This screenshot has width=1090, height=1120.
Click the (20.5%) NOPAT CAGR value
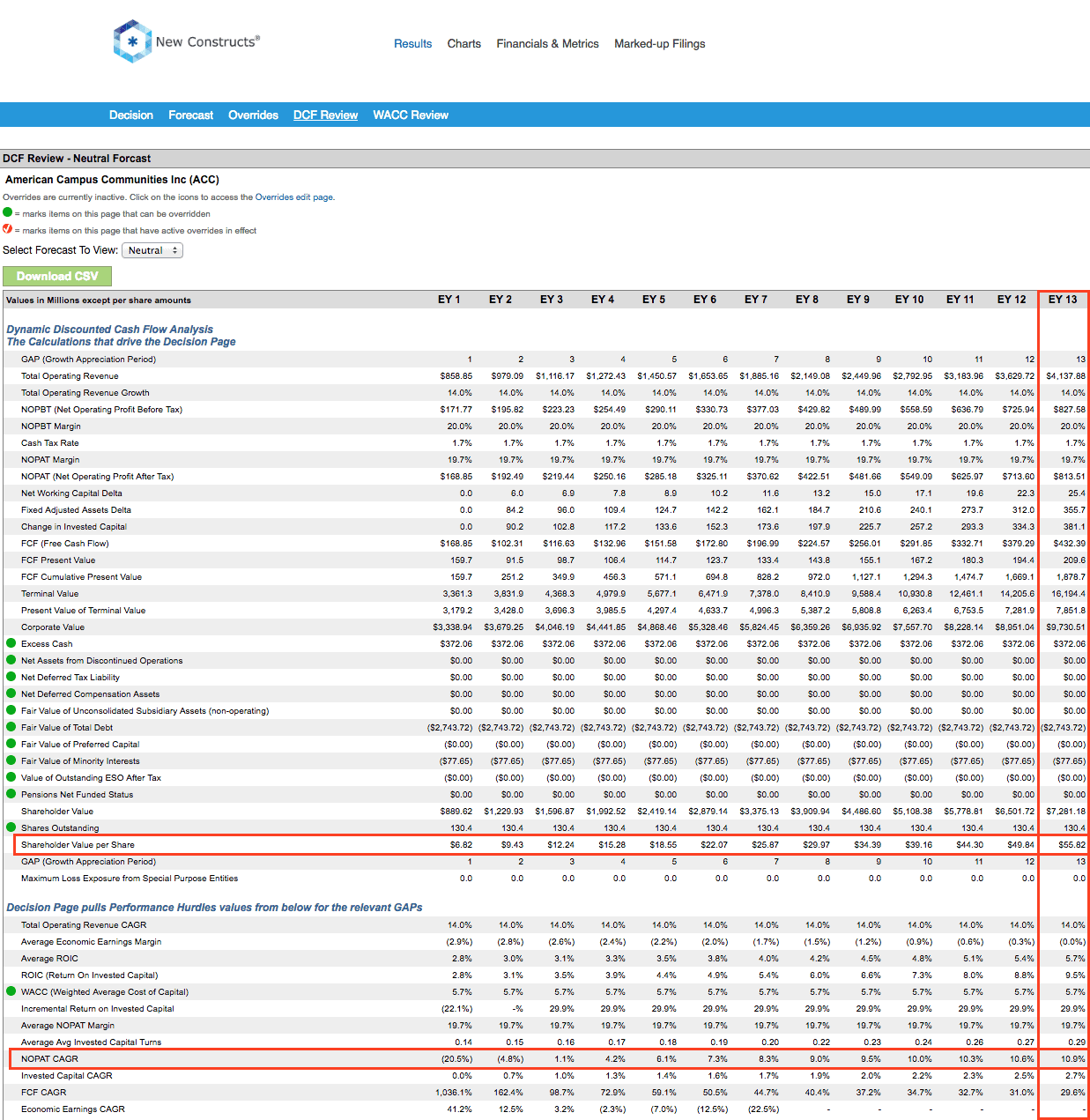click(x=456, y=1059)
